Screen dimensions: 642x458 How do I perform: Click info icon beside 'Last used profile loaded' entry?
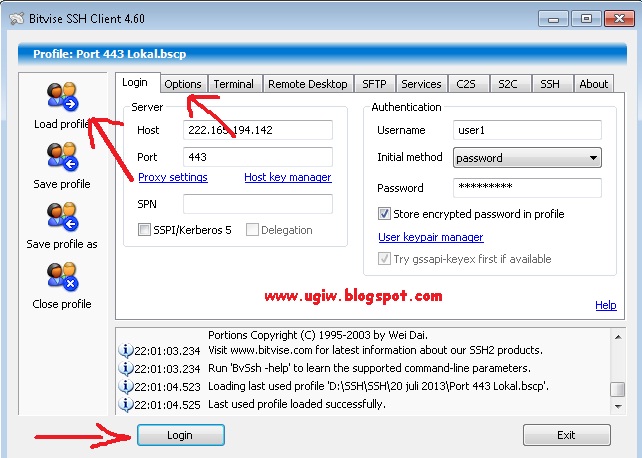[126, 404]
